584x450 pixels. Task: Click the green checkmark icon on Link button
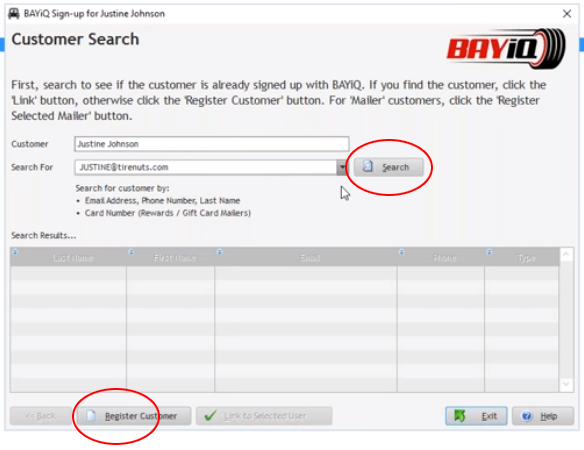[x=210, y=415]
